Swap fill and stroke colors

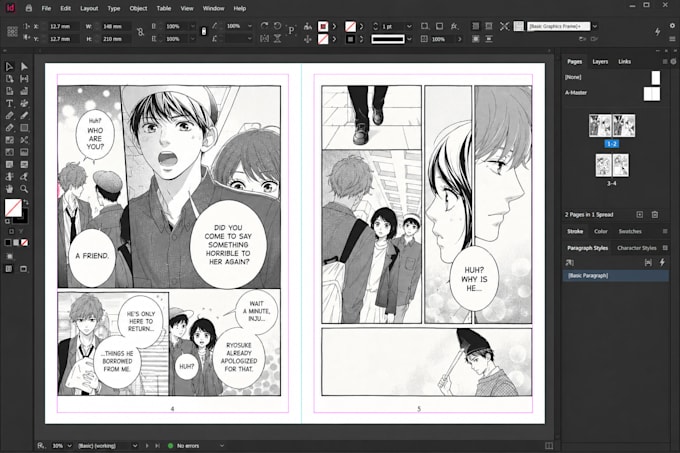click(26, 202)
